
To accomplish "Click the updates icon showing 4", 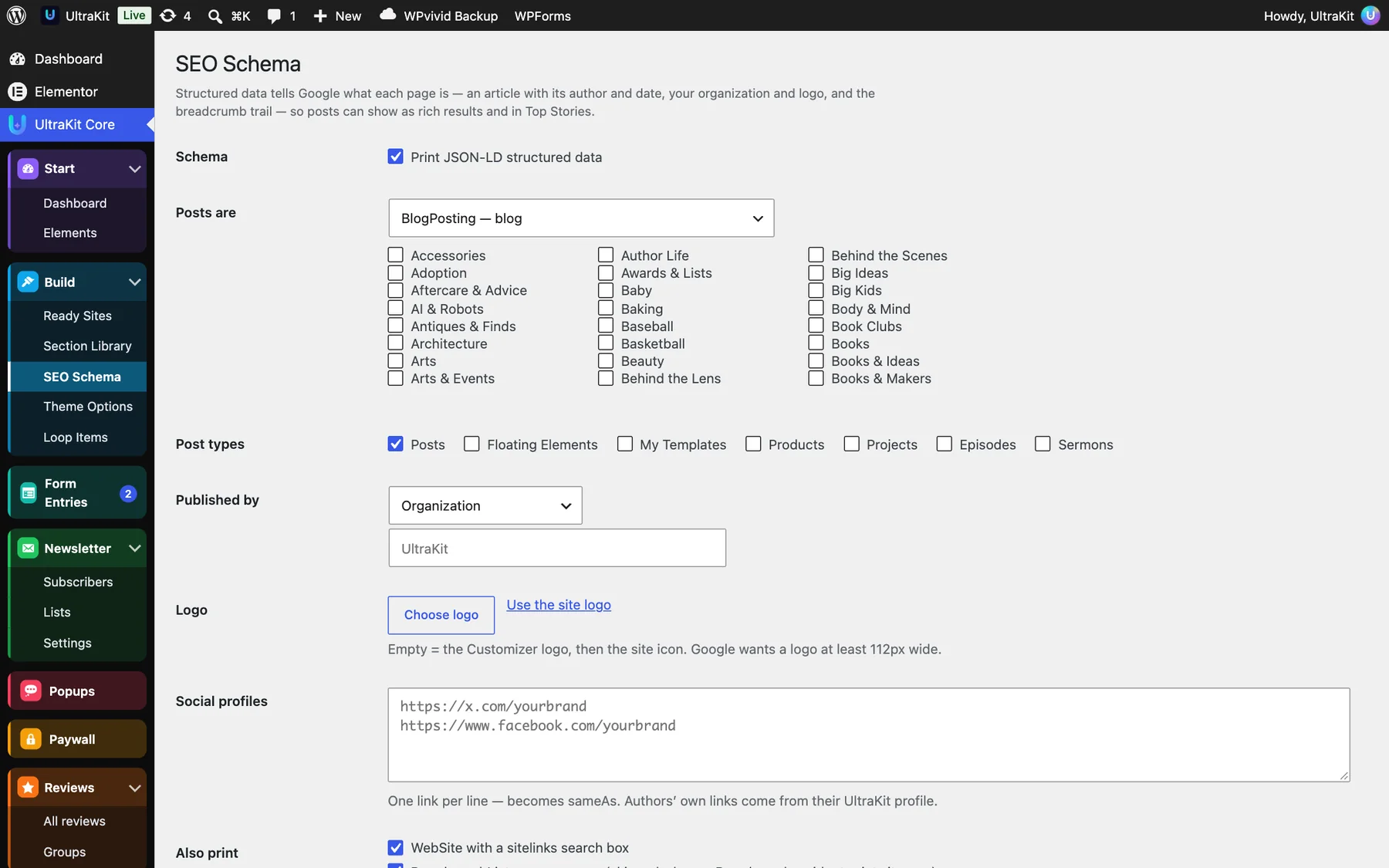I will (167, 15).
